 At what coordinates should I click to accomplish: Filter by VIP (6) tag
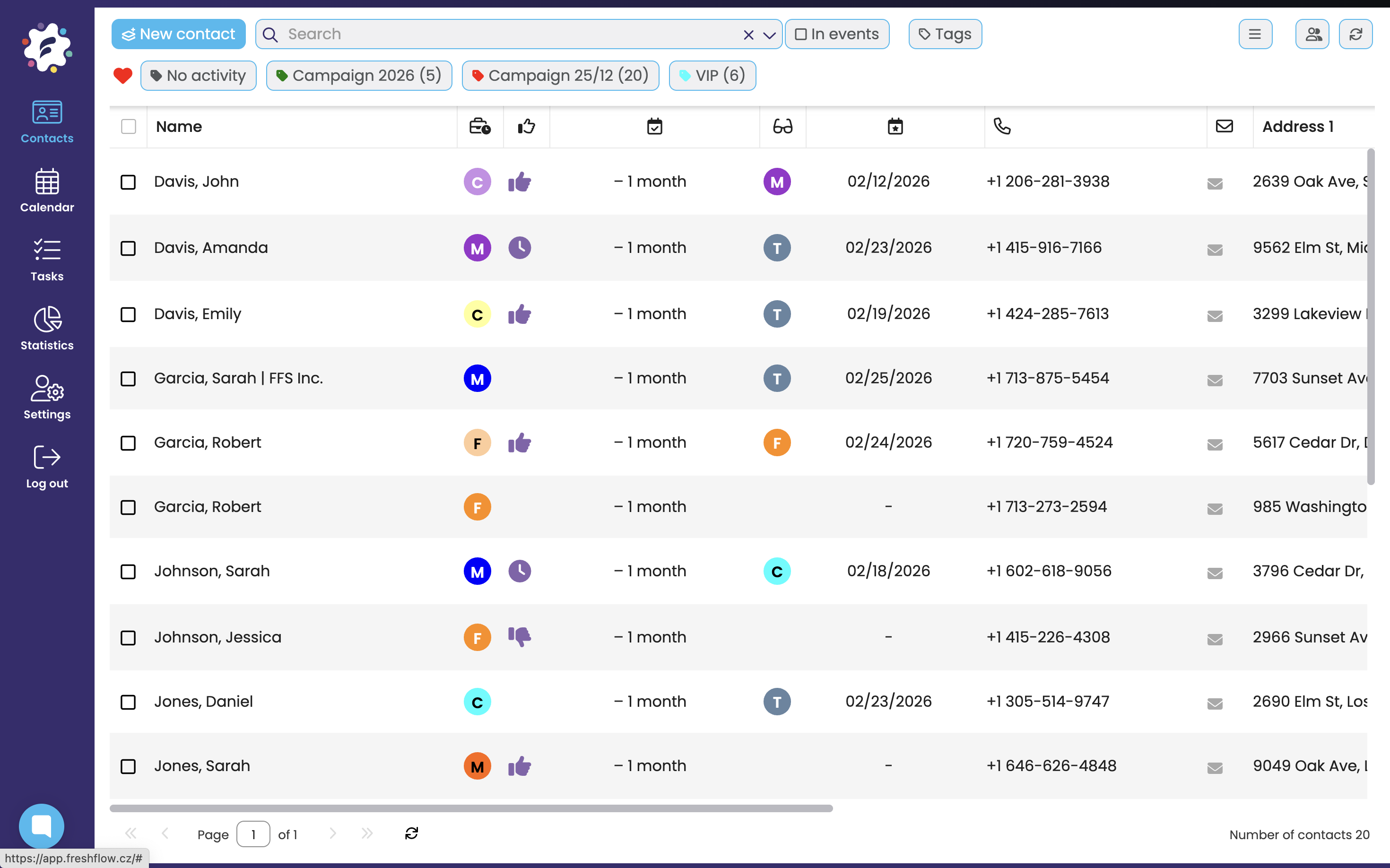point(712,76)
